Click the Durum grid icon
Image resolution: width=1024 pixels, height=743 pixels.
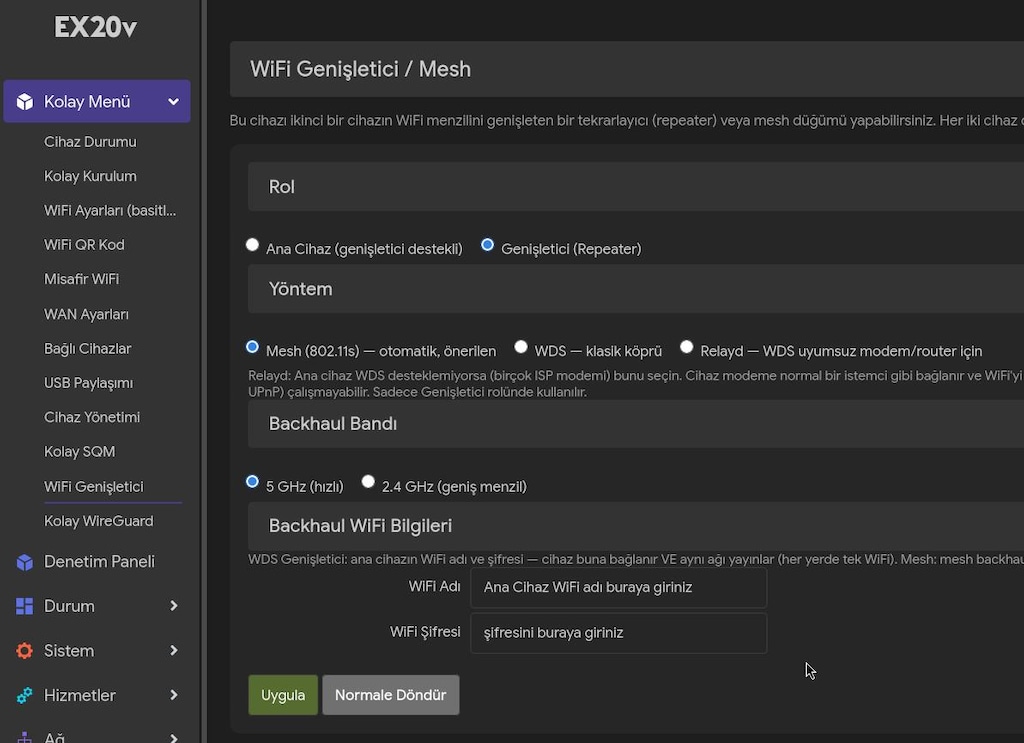point(25,607)
